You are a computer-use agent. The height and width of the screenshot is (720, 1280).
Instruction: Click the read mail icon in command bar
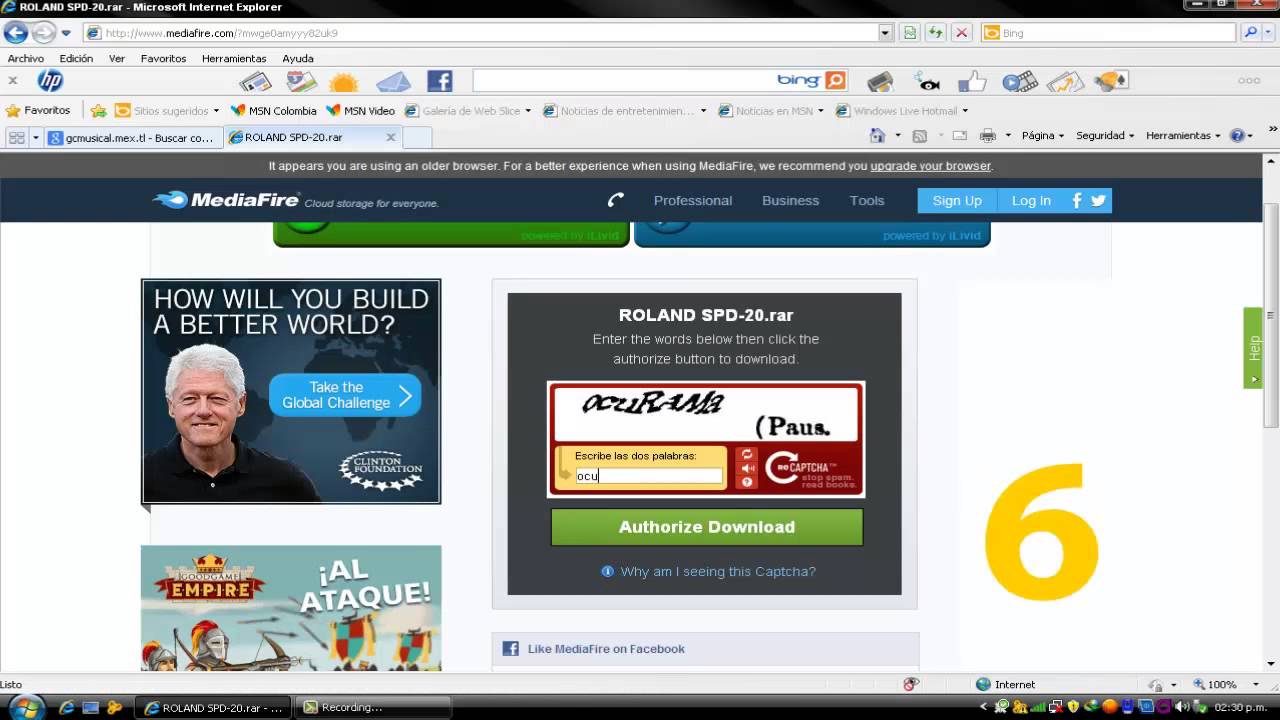959,135
